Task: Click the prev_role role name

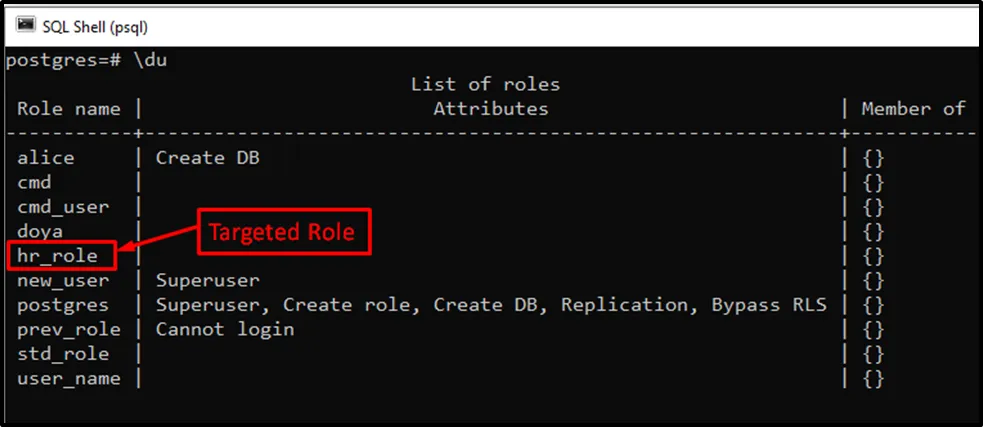Action: (69, 329)
